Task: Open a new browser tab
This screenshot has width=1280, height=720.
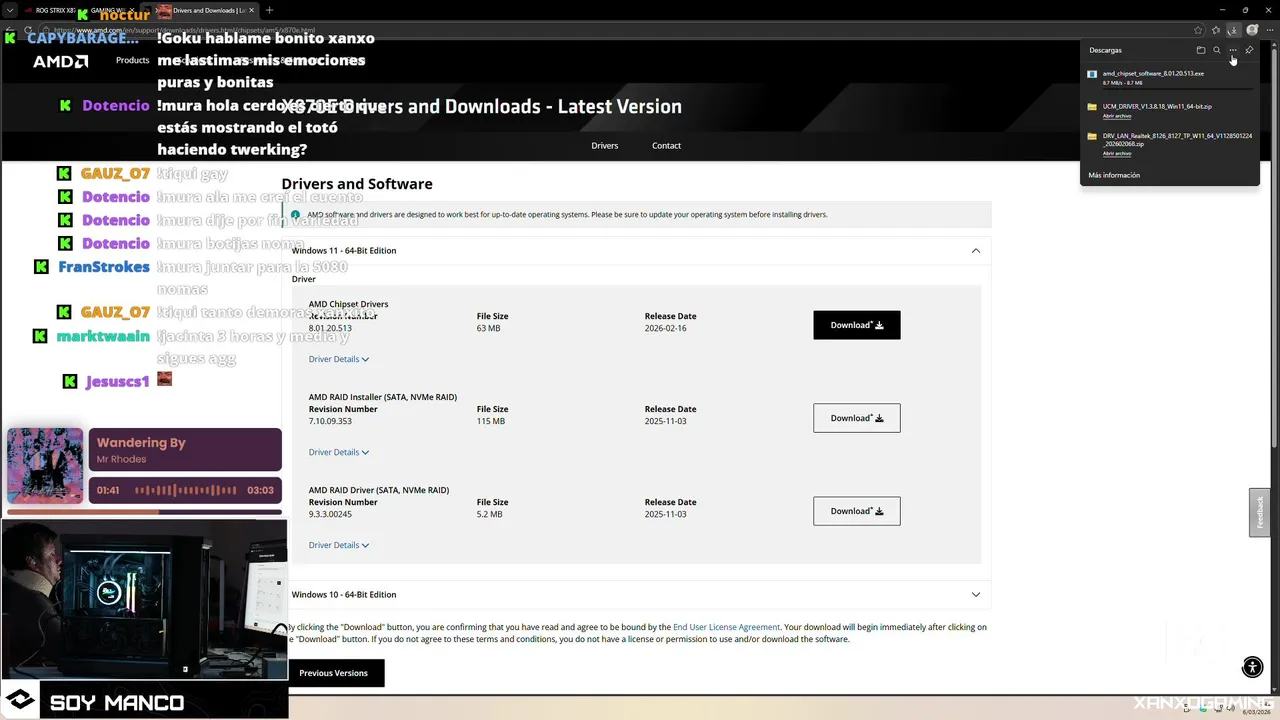Action: click(269, 10)
